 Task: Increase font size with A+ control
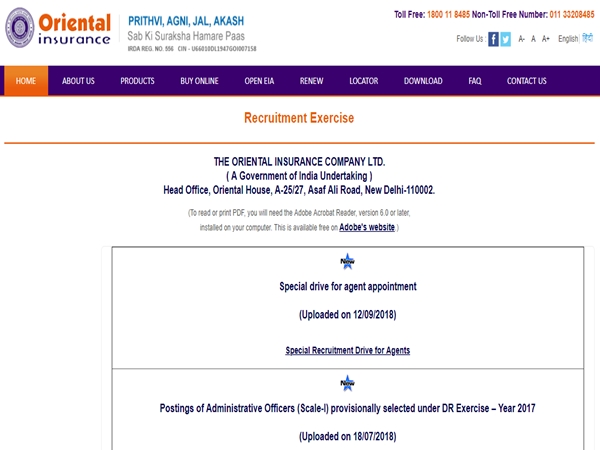pos(545,39)
